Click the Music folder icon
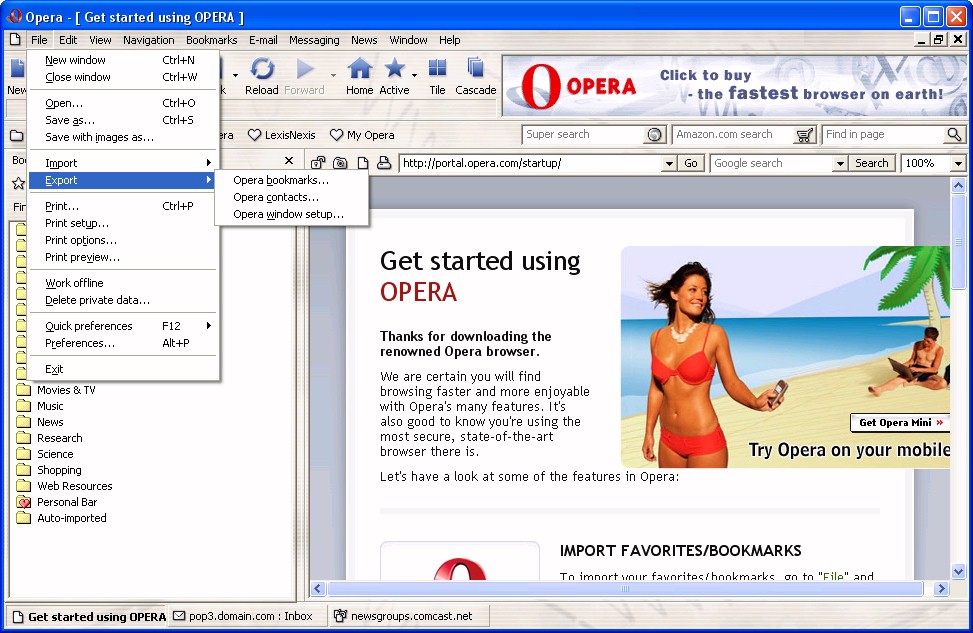Screen dimensions: 973x633 pyautogui.click(x=24, y=406)
